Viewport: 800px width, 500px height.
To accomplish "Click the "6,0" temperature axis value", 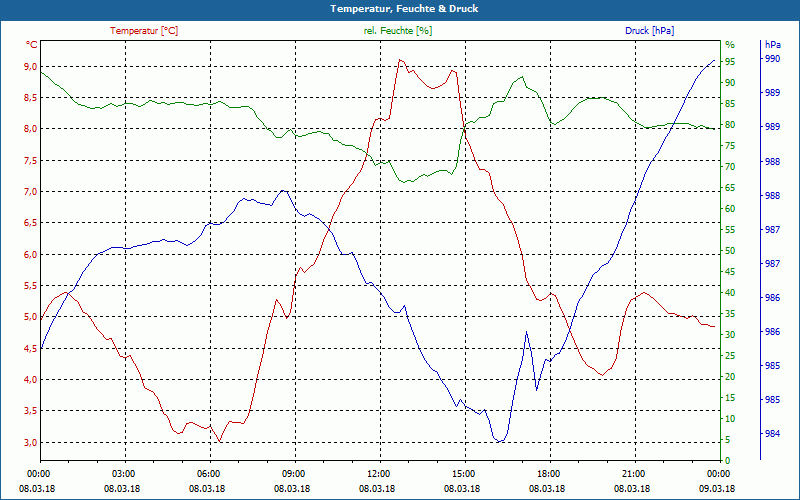I will point(31,255).
